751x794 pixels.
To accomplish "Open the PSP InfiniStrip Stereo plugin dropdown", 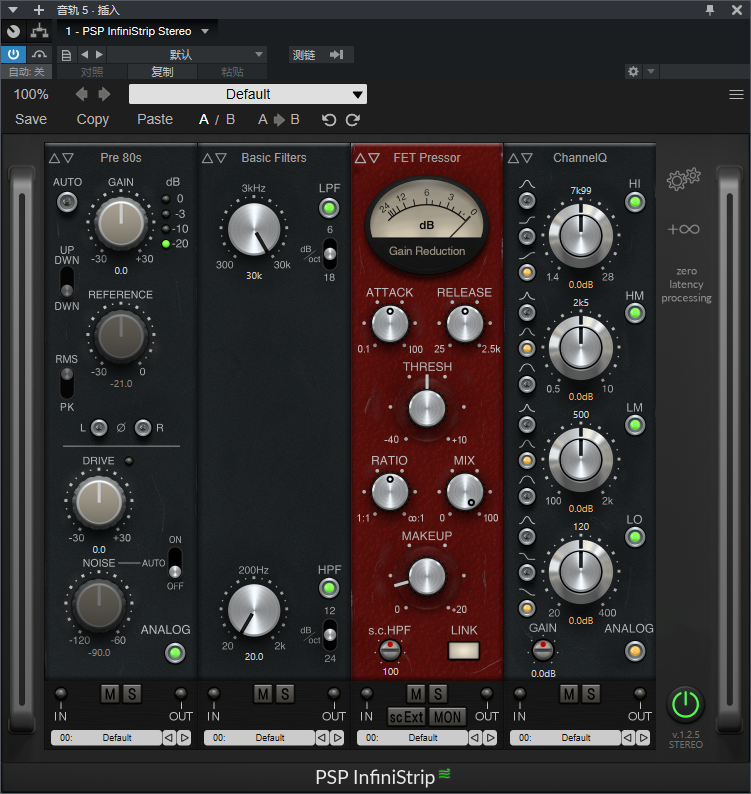I will pyautogui.click(x=137, y=31).
